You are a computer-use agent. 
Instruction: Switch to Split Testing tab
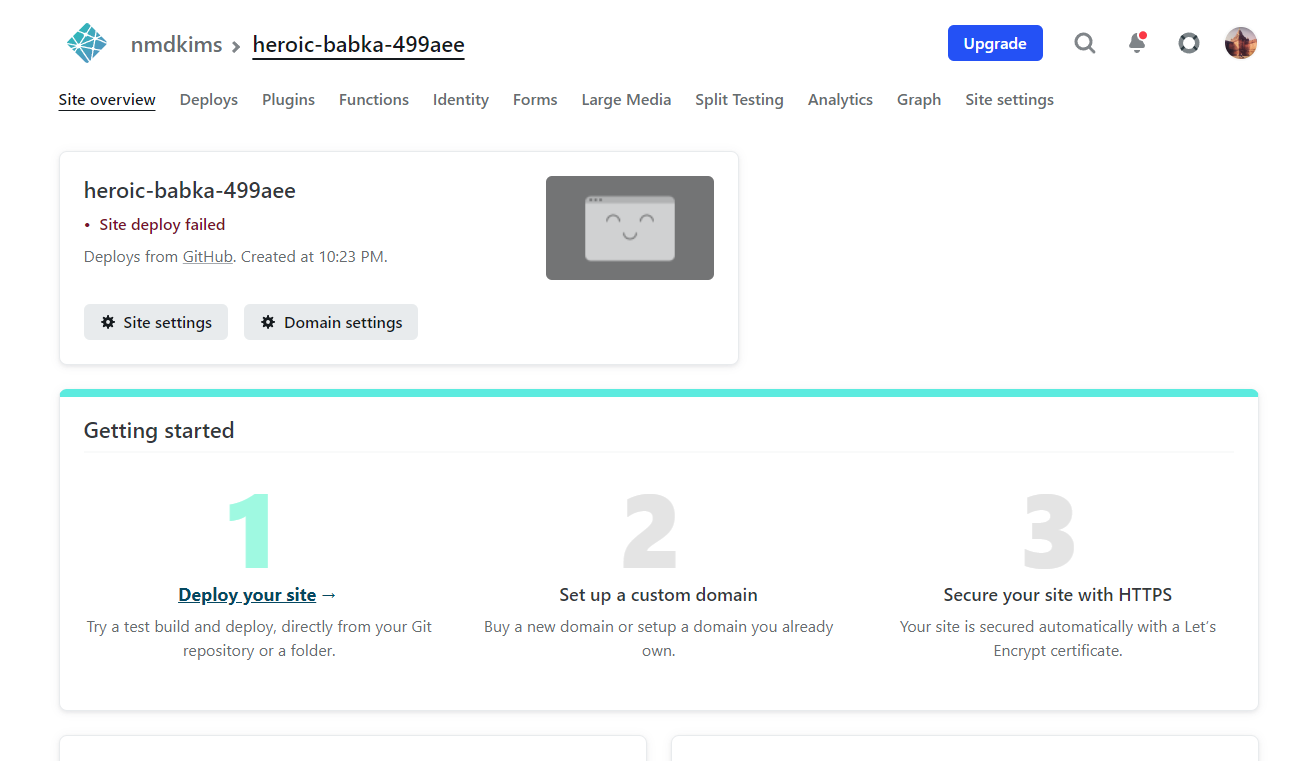[x=739, y=100]
